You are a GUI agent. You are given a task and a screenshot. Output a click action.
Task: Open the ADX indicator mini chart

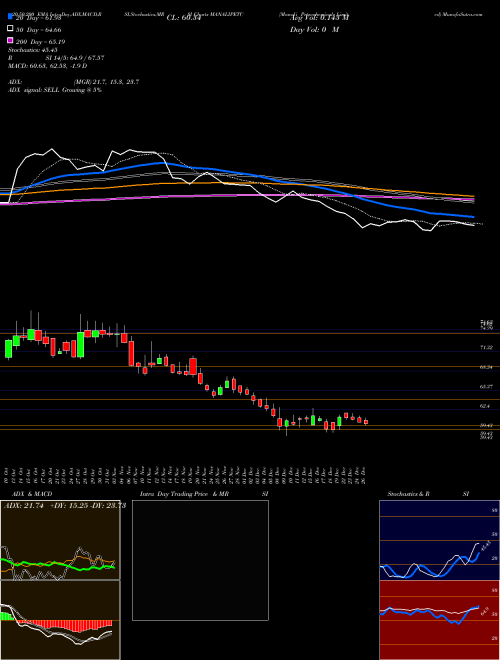tap(60, 540)
